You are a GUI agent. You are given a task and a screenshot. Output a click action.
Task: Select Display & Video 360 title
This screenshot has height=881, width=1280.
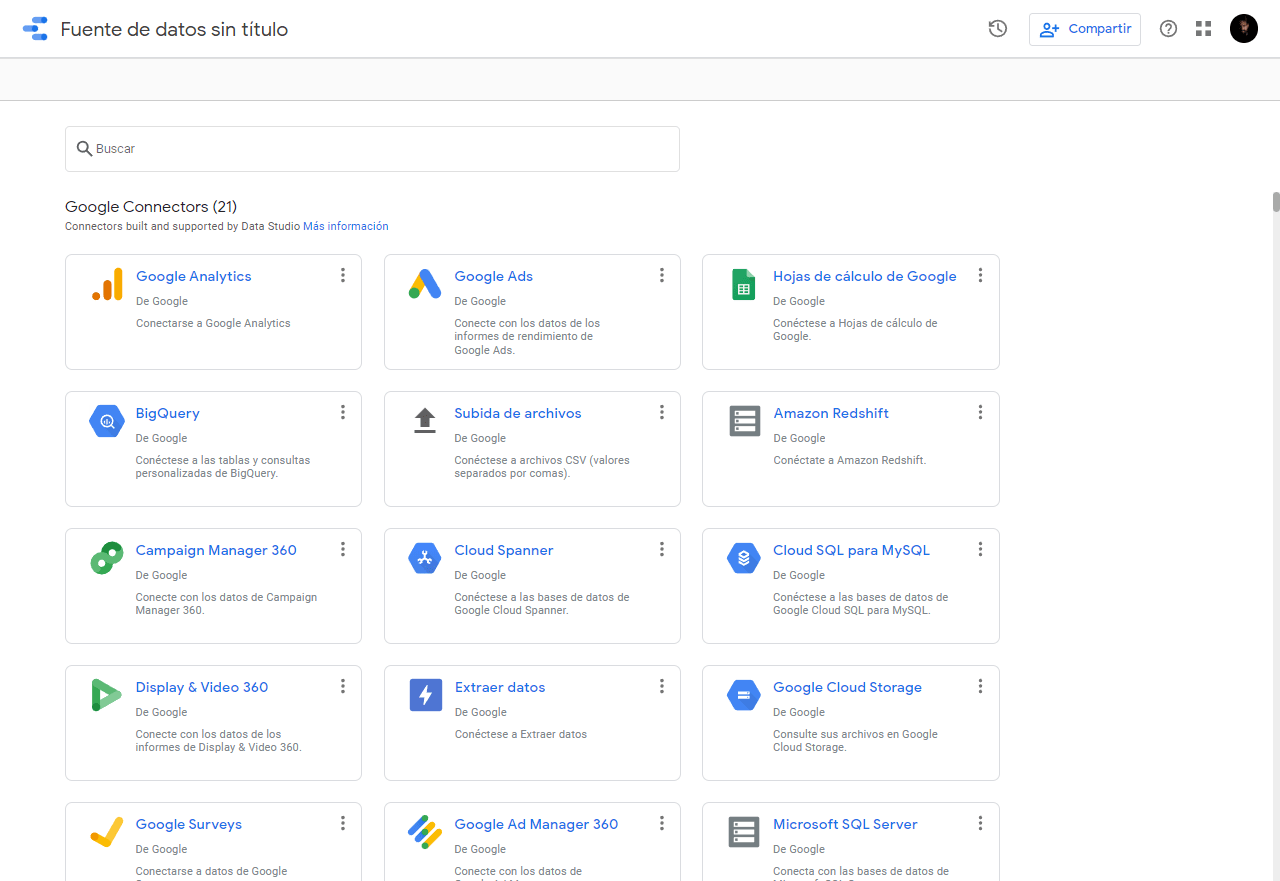202,687
